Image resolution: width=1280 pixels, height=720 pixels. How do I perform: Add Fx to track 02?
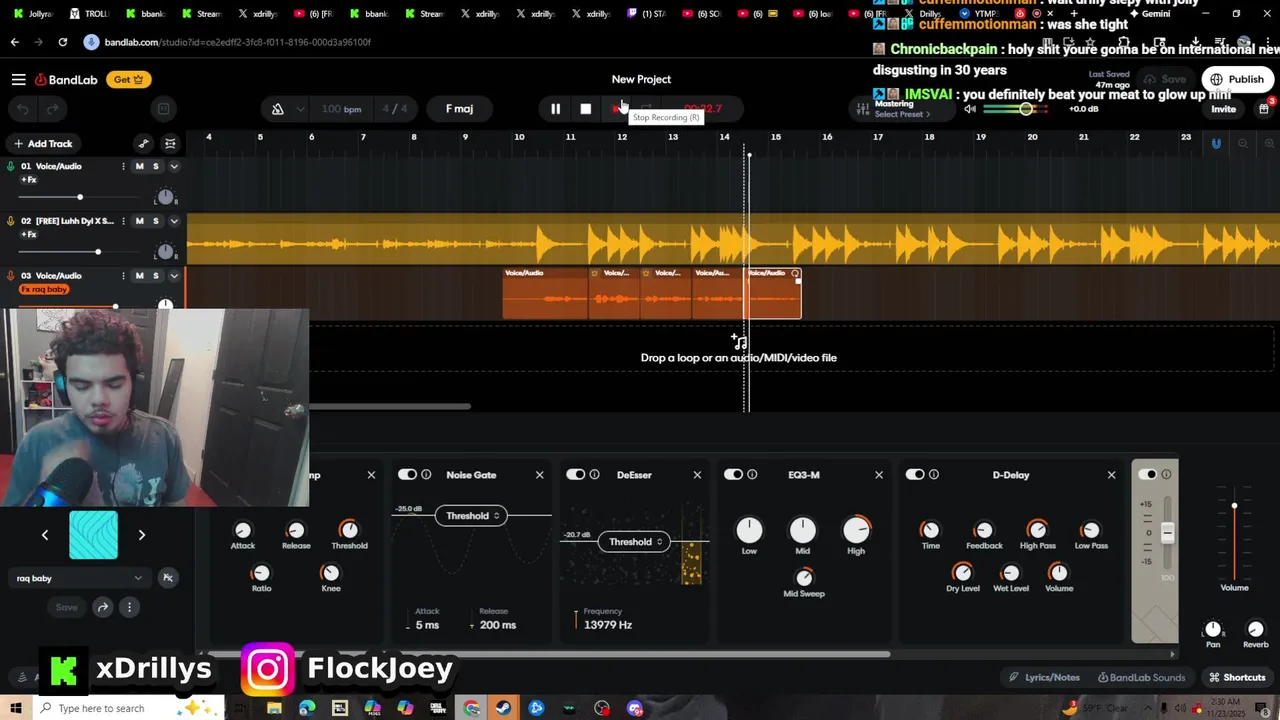click(29, 235)
